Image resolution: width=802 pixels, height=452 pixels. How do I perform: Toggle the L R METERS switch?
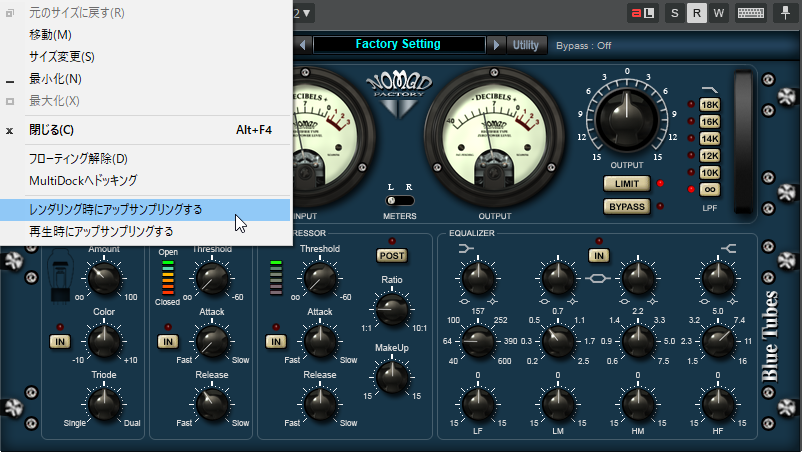click(399, 200)
